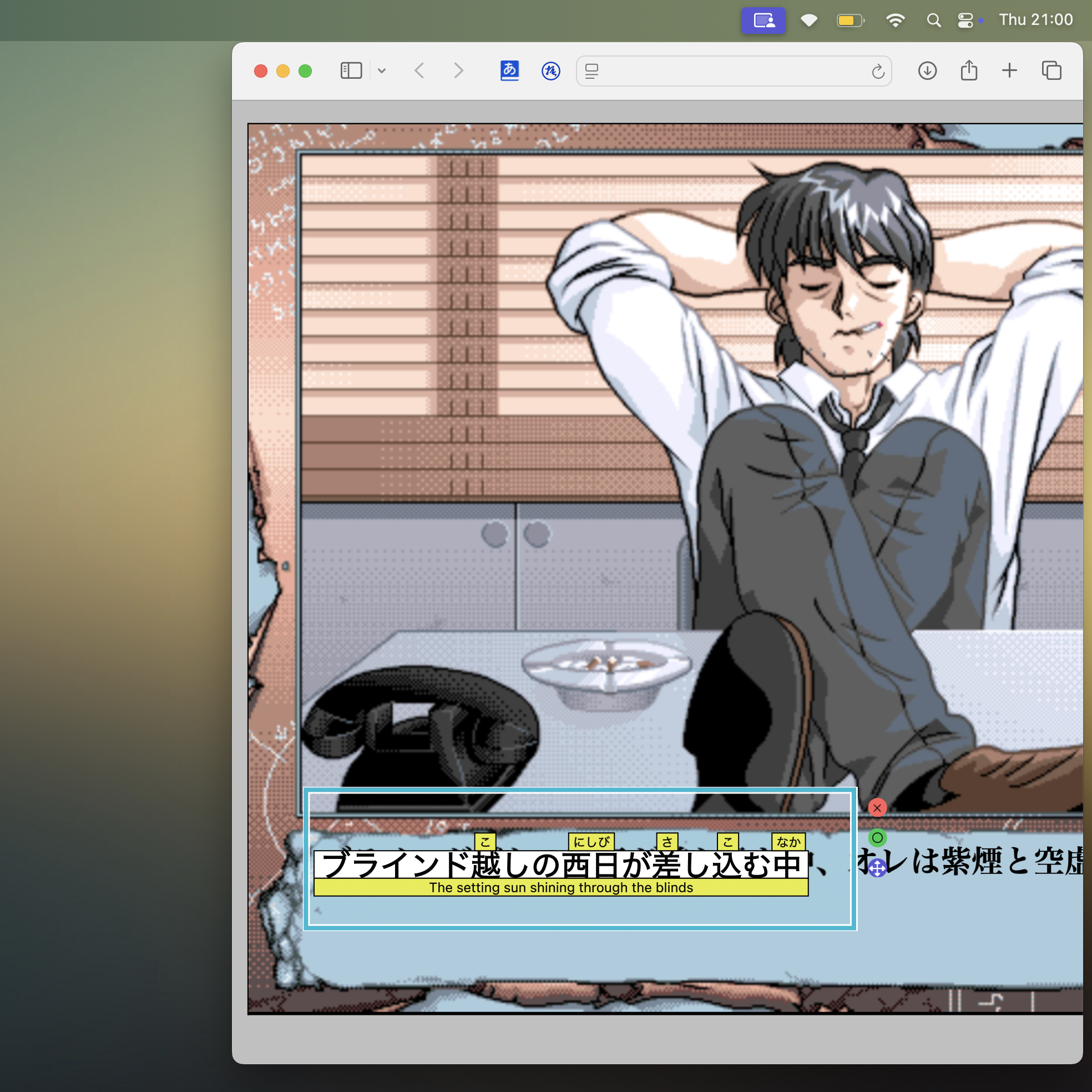Click the Share icon in toolbar

(x=969, y=70)
